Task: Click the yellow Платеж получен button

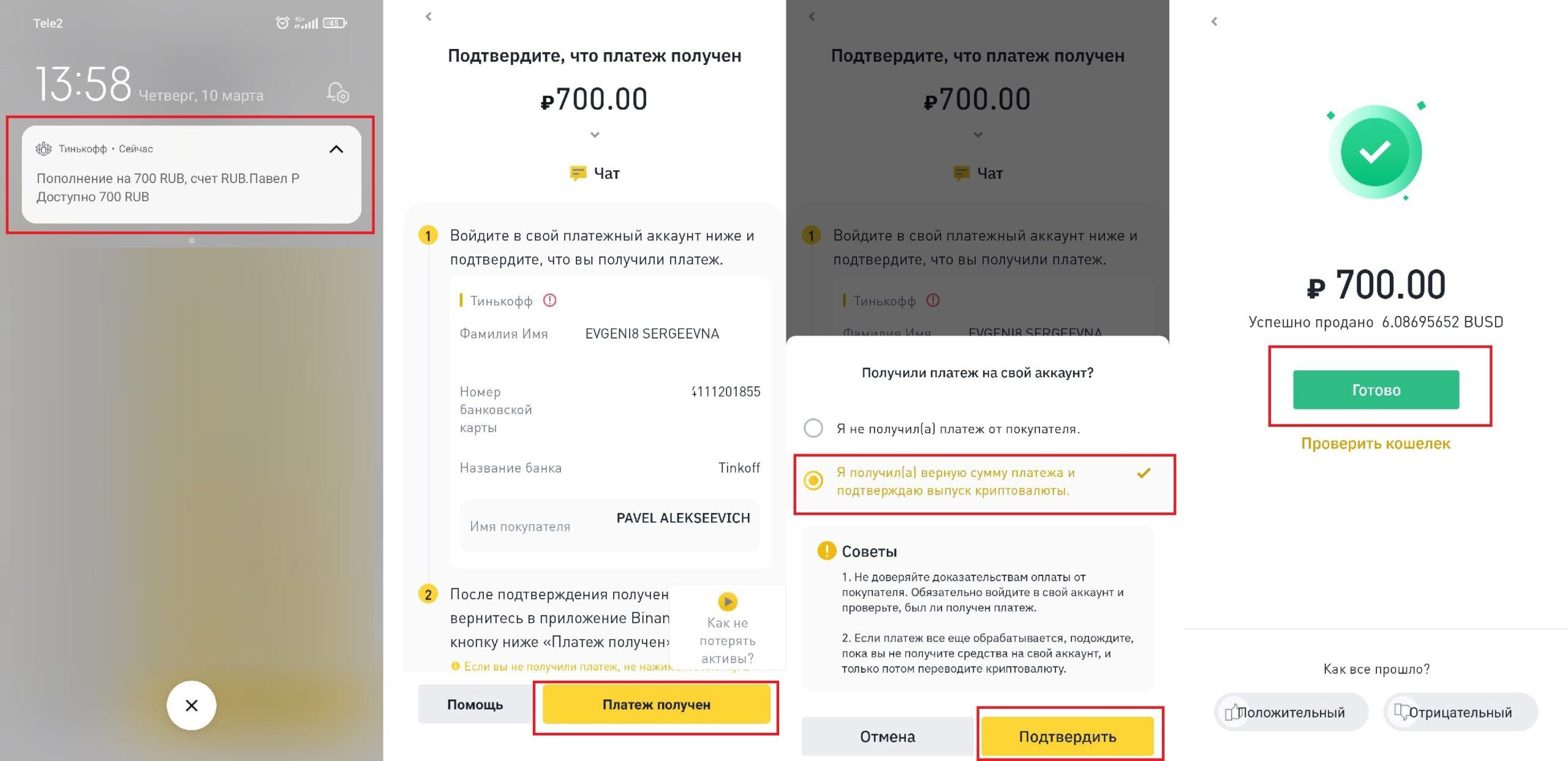Action: click(657, 704)
